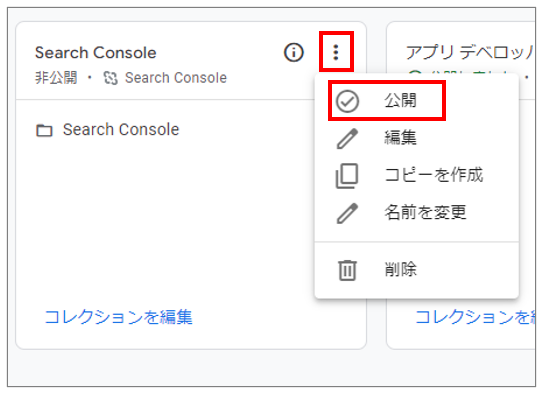Click the info icon on Search Console card
Viewport: 545px width, 396px height.
coord(294,52)
